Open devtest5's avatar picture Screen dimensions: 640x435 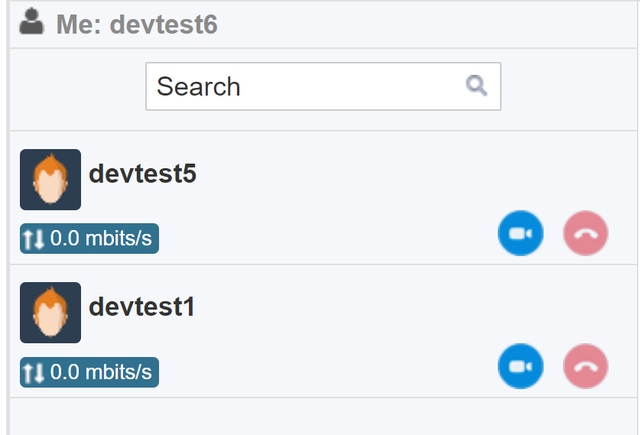pos(50,180)
